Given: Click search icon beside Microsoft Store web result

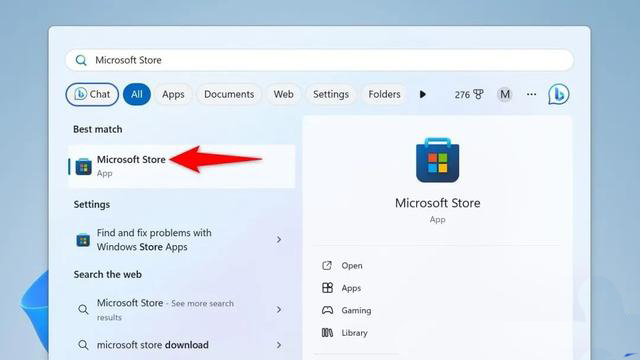Looking at the screenshot, I should coord(83,309).
